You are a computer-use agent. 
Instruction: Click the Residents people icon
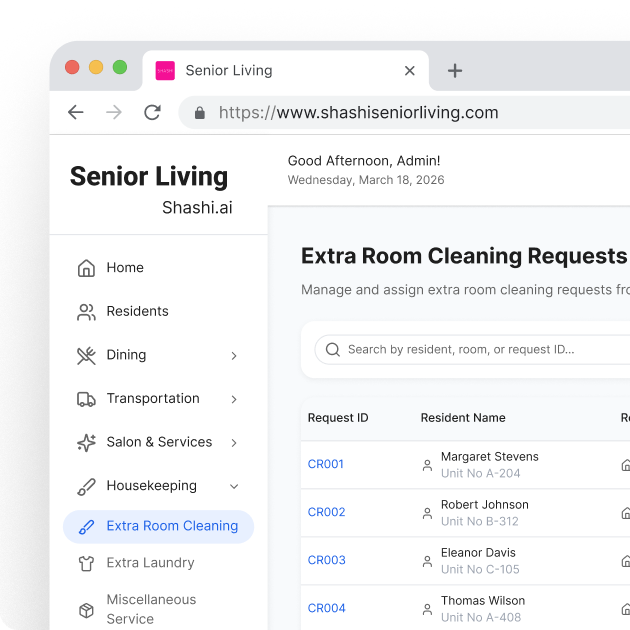pos(86,312)
